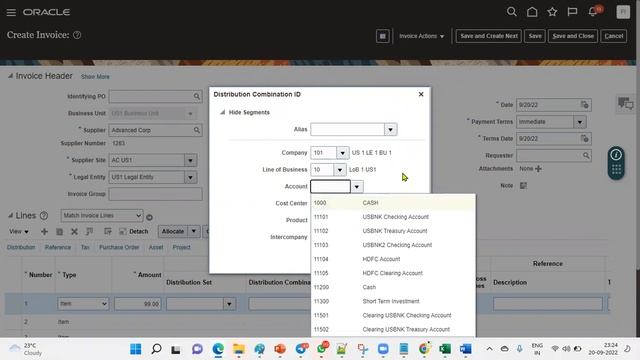640x360 pixels.
Task: Add a new row in Lines toolbar
Action: pos(44,231)
